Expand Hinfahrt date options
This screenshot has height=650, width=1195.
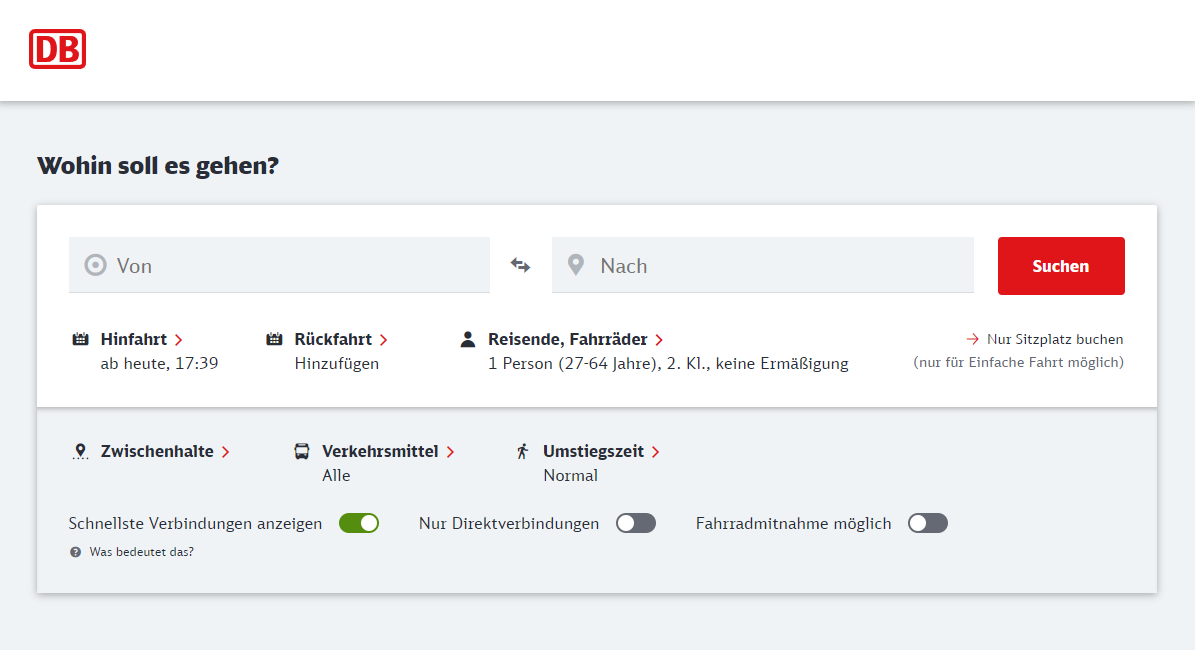pyautogui.click(x=142, y=339)
